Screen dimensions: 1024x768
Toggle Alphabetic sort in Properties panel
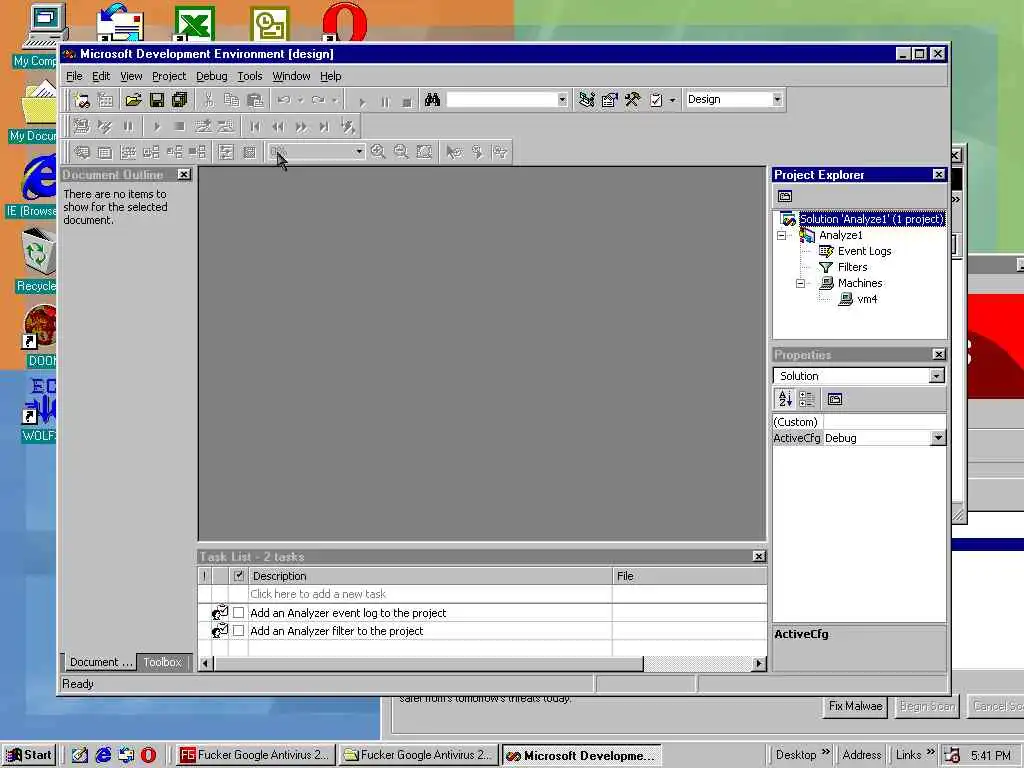(x=785, y=398)
